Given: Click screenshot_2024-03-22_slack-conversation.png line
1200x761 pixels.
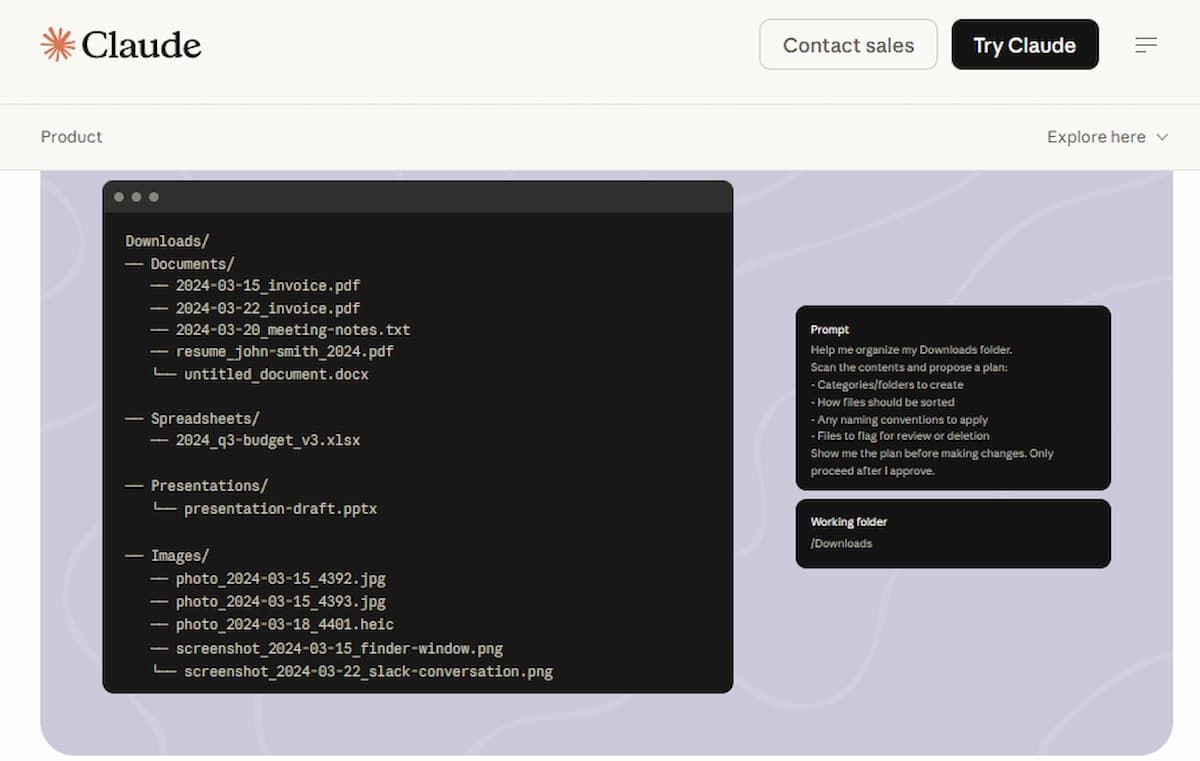Looking at the screenshot, I should click(x=367, y=671).
